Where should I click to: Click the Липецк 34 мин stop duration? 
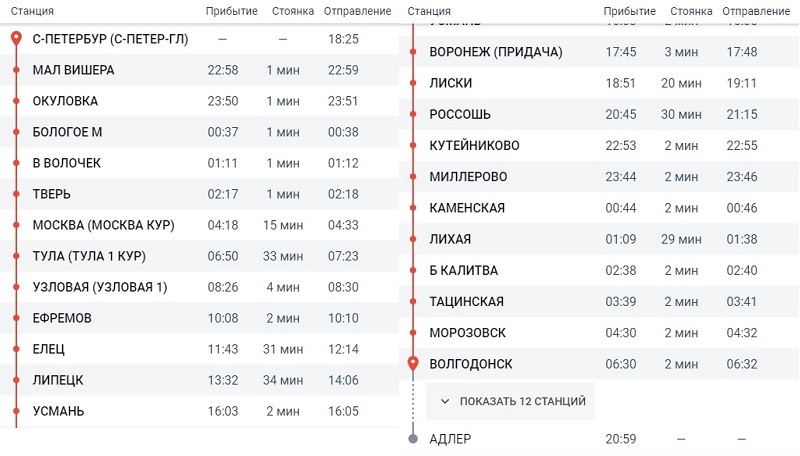point(283,380)
